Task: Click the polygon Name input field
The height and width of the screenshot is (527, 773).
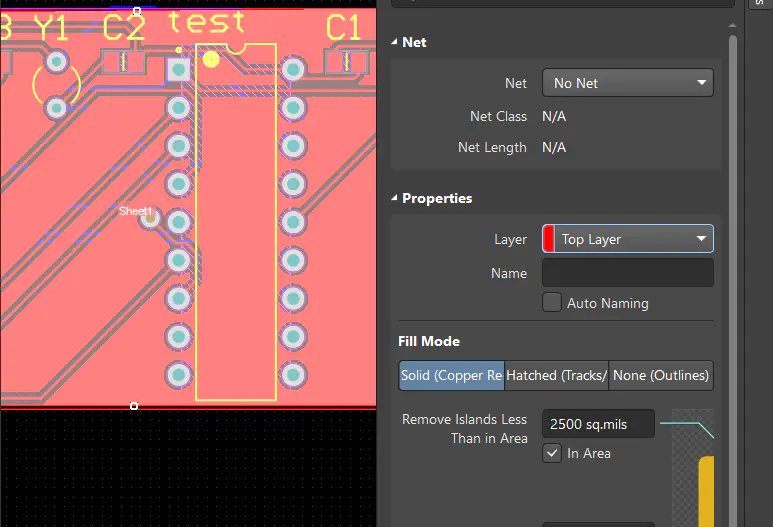Action: pyautogui.click(x=628, y=273)
